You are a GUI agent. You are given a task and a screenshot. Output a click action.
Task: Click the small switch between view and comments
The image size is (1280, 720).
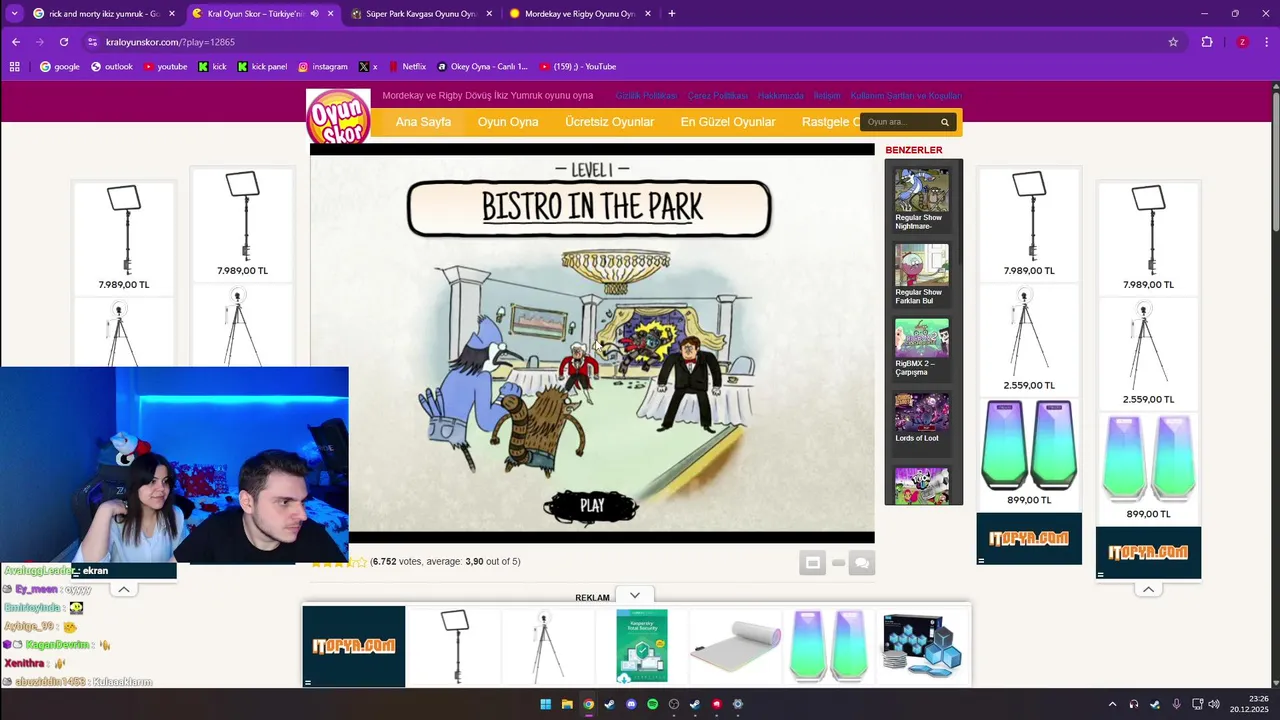click(838, 563)
